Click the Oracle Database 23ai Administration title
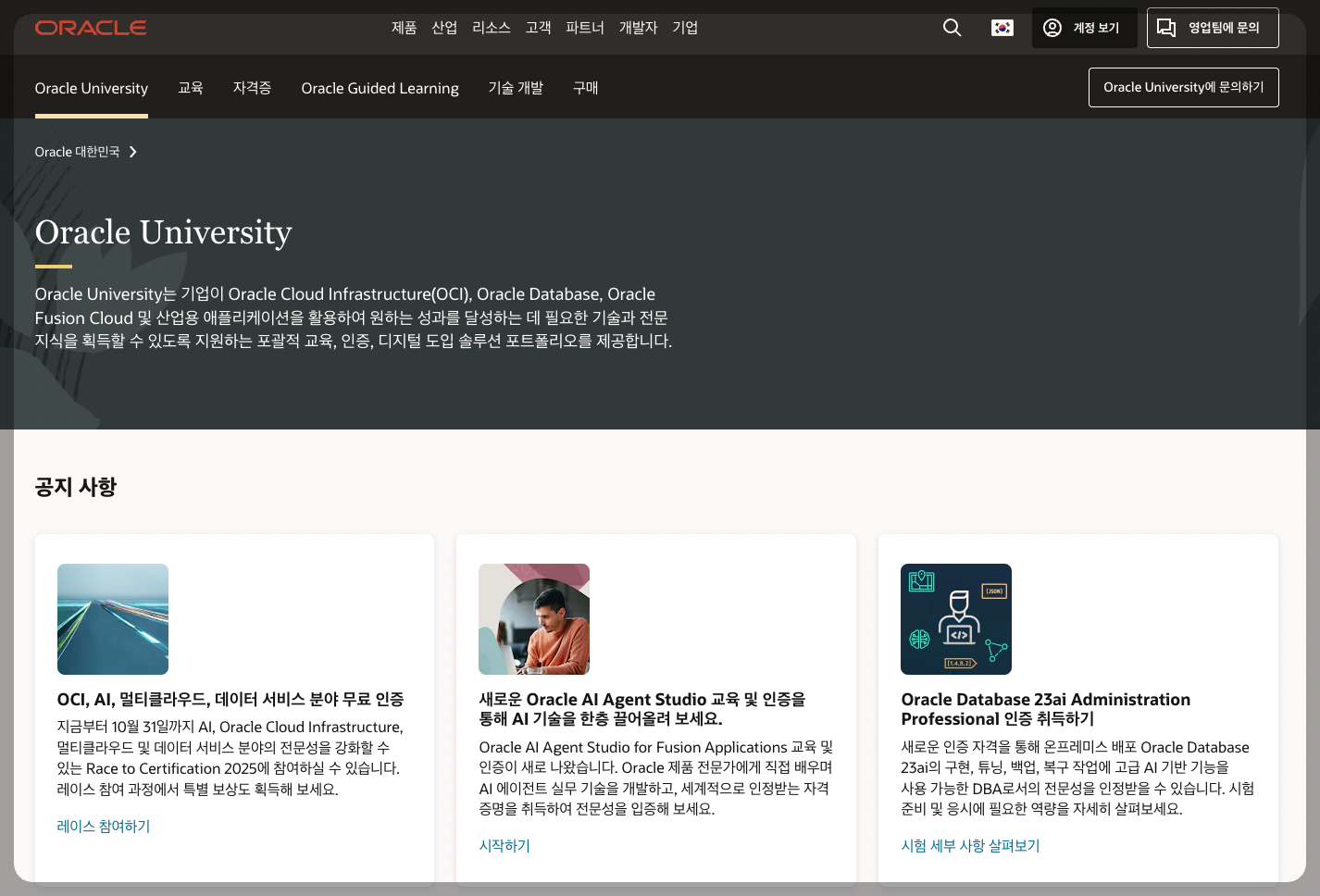This screenshot has height=896, width=1320. click(1046, 709)
